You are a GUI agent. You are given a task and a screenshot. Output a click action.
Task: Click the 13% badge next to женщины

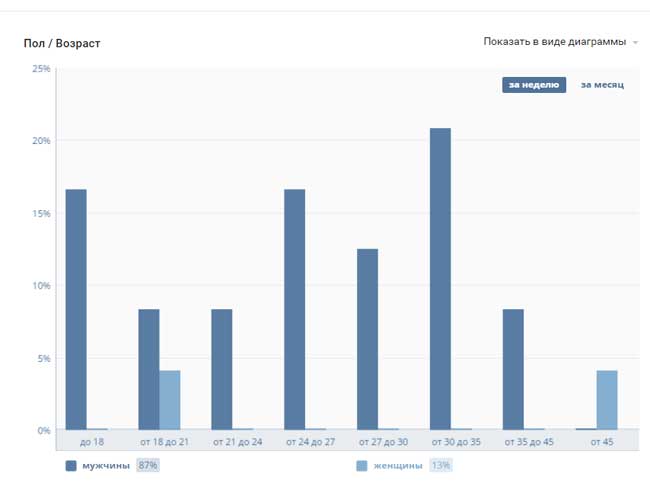coord(440,466)
